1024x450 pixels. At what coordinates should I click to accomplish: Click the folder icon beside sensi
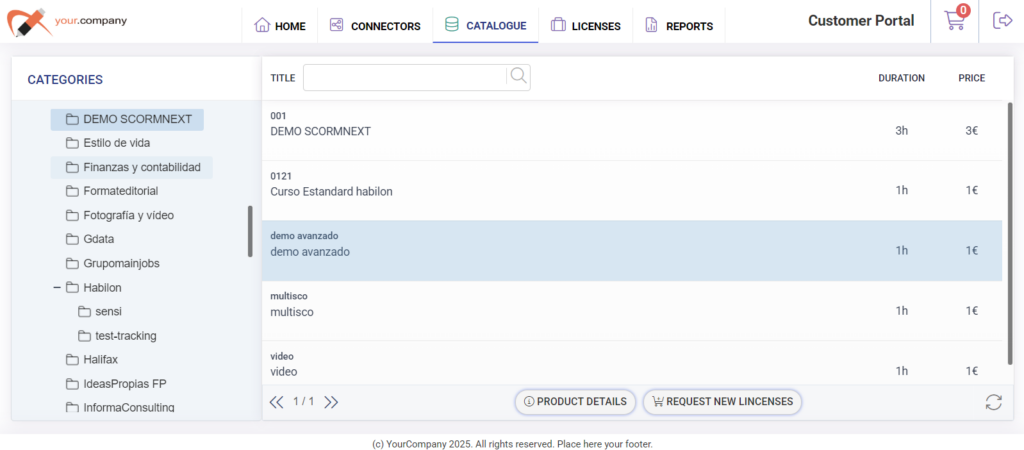(x=84, y=312)
